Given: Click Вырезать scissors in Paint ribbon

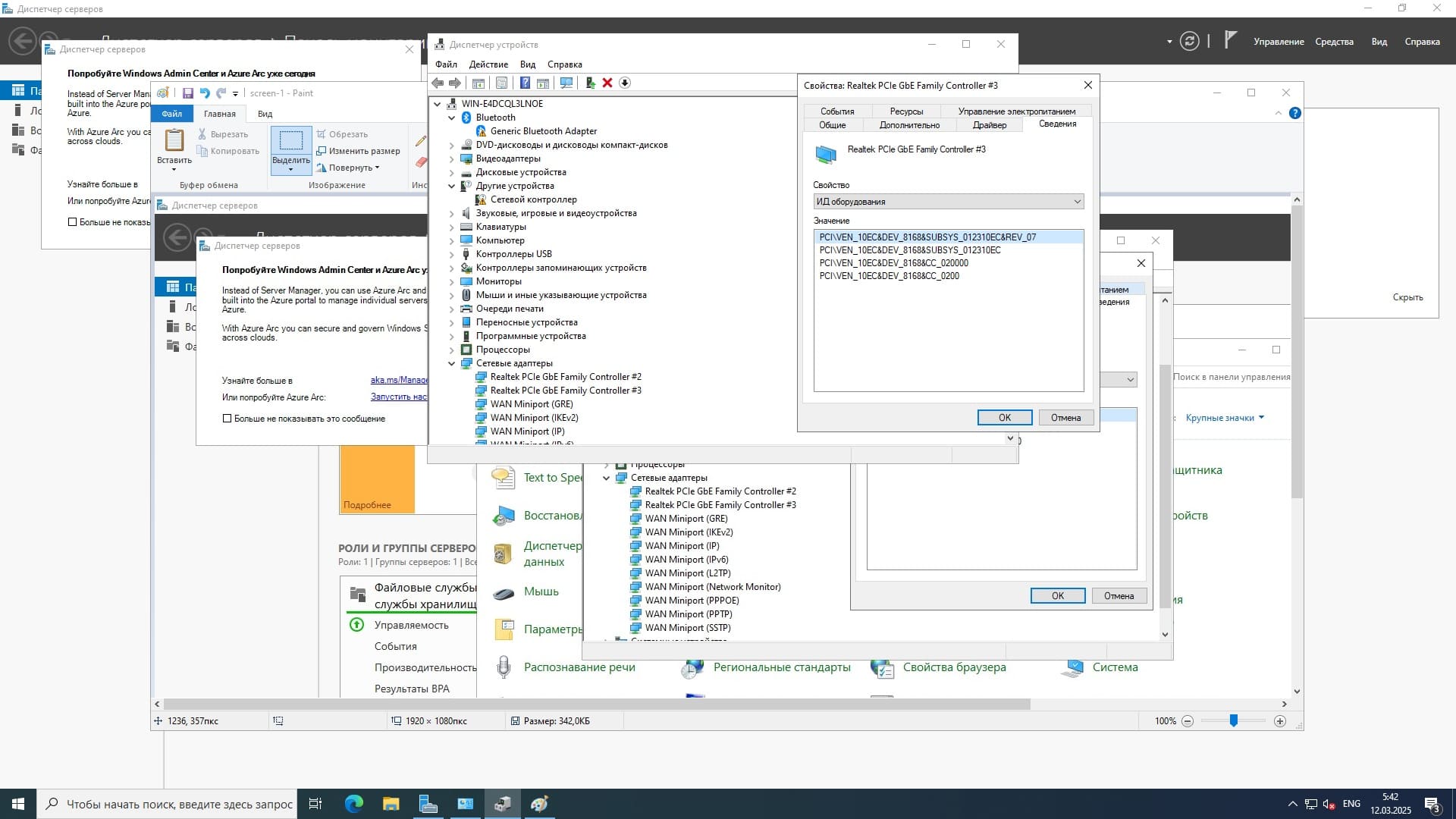Looking at the screenshot, I should pyautogui.click(x=223, y=134).
